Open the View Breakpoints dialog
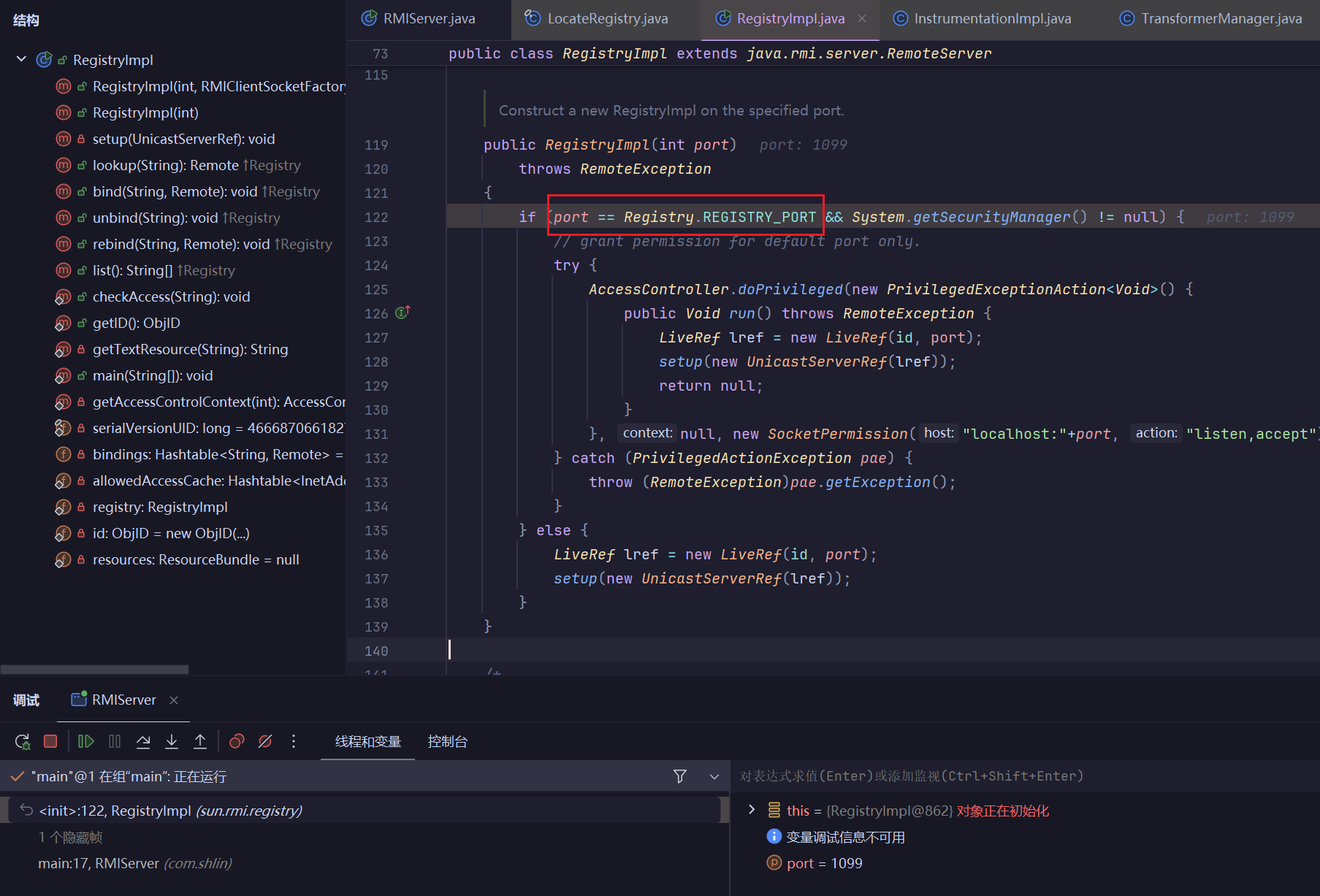 [237, 742]
